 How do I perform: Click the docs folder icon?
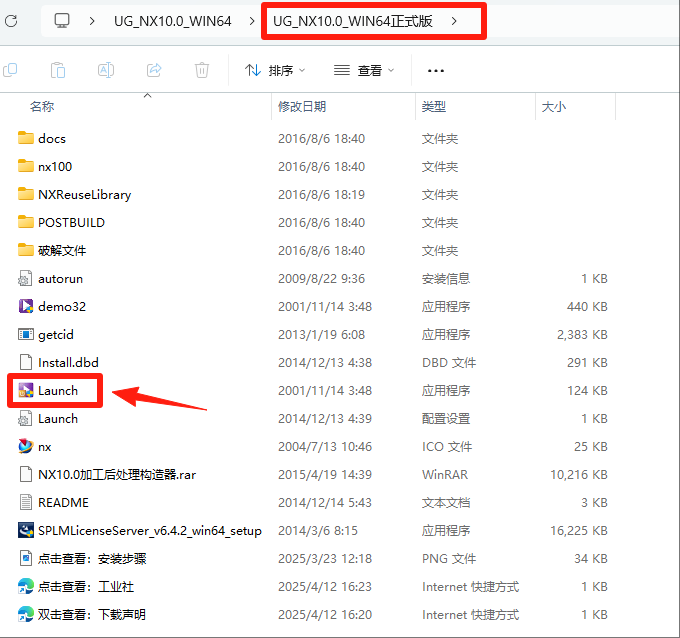26,138
